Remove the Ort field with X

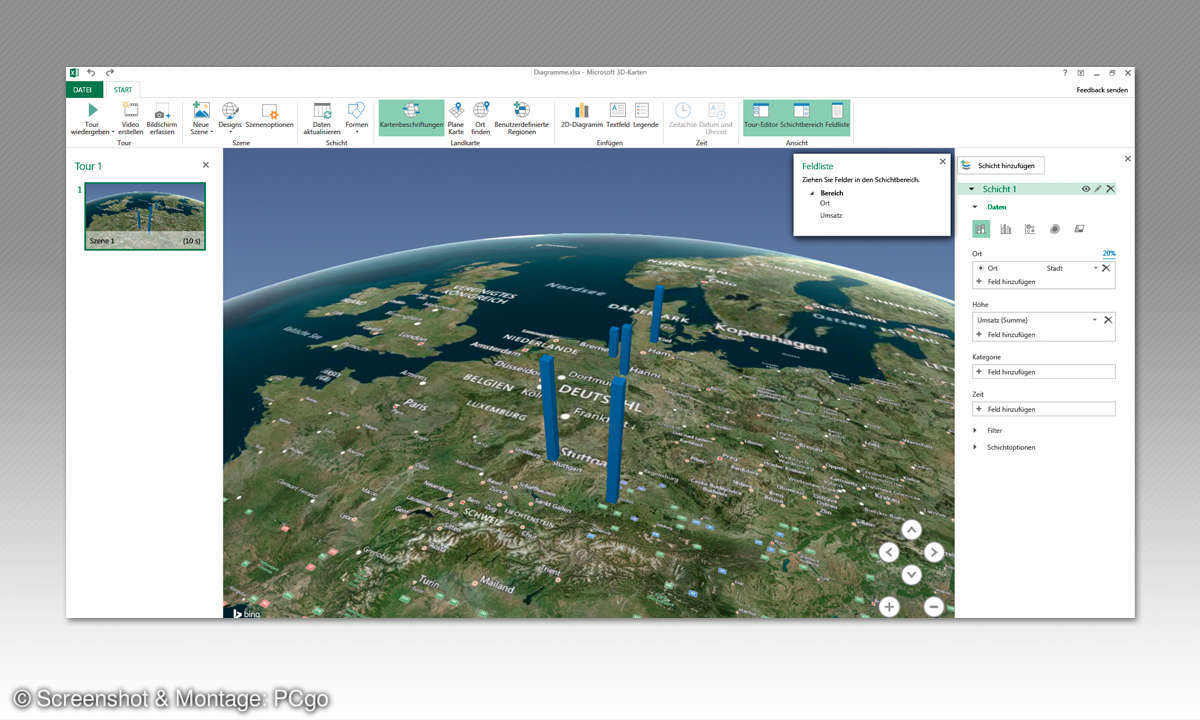click(x=1106, y=268)
